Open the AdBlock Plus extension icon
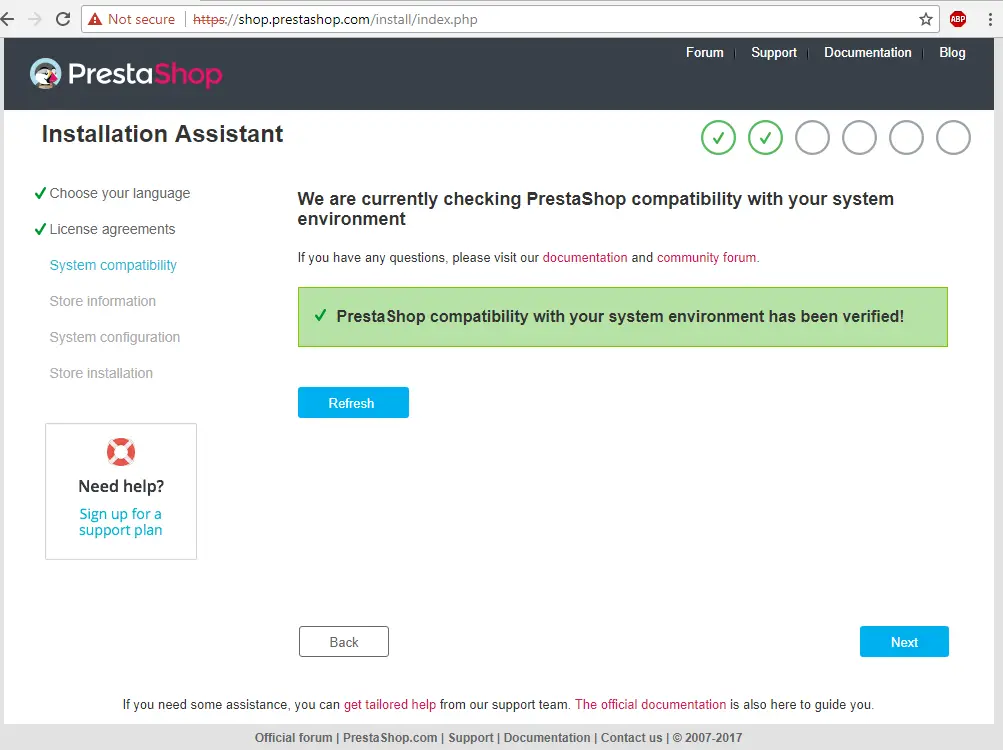This screenshot has height=750, width=1003. tap(958, 19)
